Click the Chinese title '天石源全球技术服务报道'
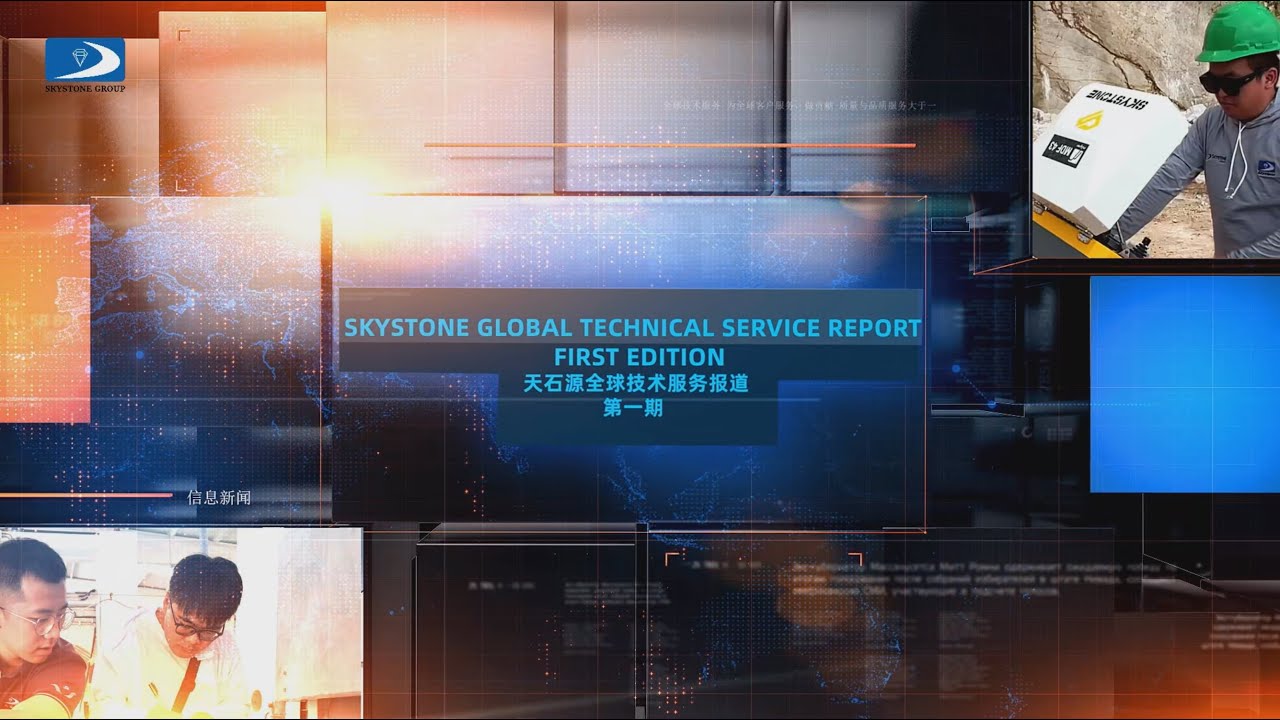Screen dimensions: 1280x720 [x=636, y=384]
